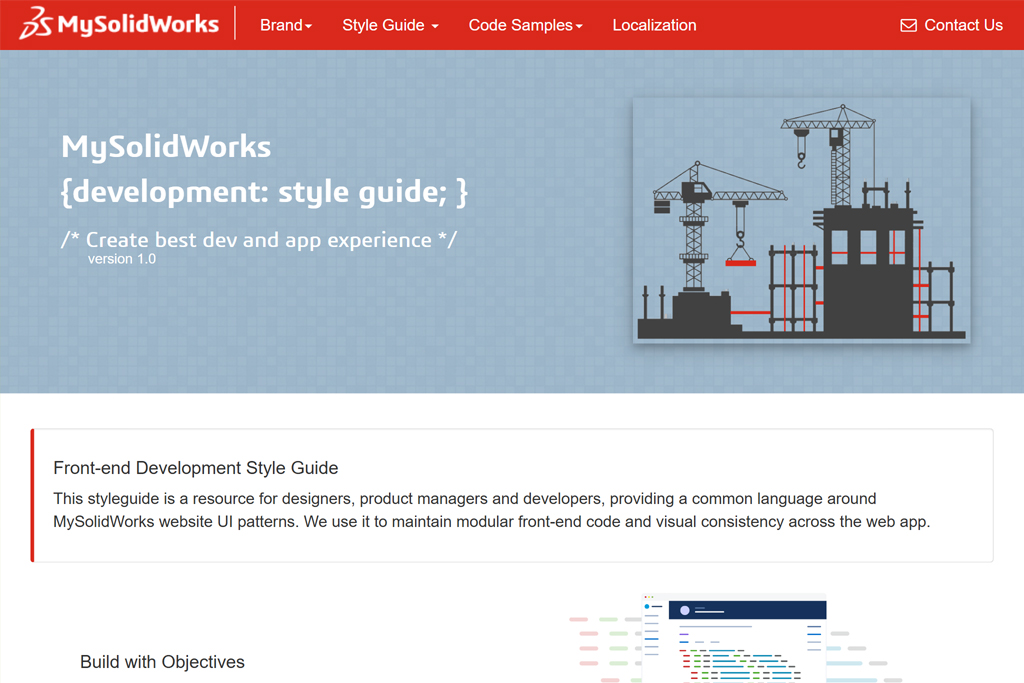Select the 'MySolidWorks' hero heading text
Viewport: 1024px width, 683px height.
pos(166,146)
